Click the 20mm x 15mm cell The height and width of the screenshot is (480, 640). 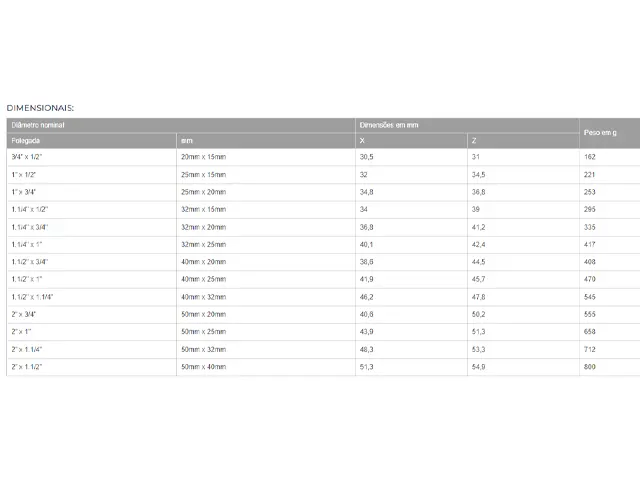[266, 157]
